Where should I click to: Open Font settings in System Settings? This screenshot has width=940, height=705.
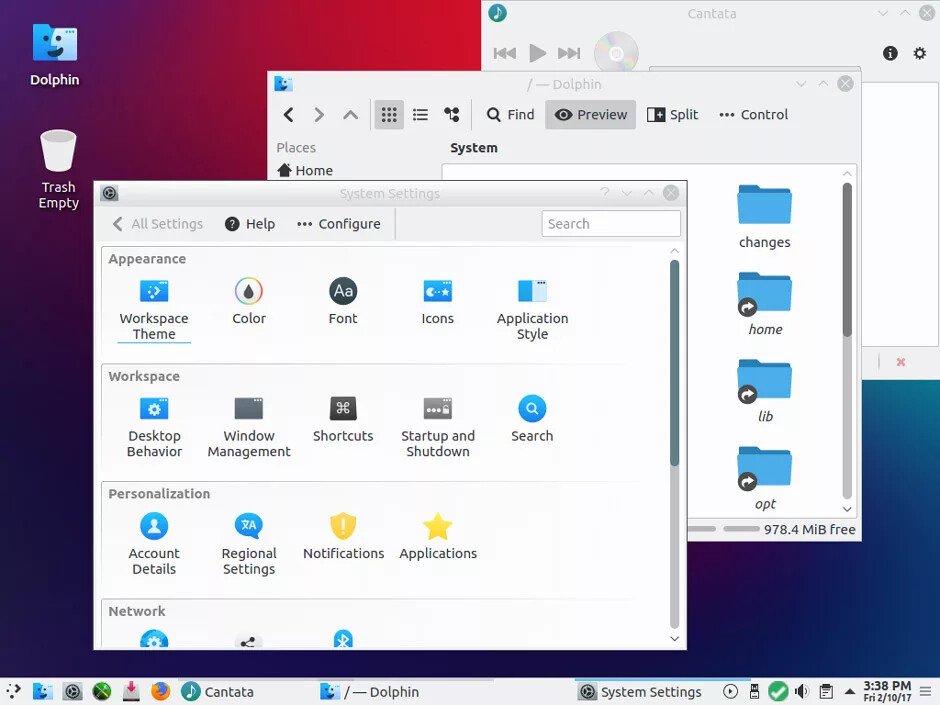click(342, 299)
